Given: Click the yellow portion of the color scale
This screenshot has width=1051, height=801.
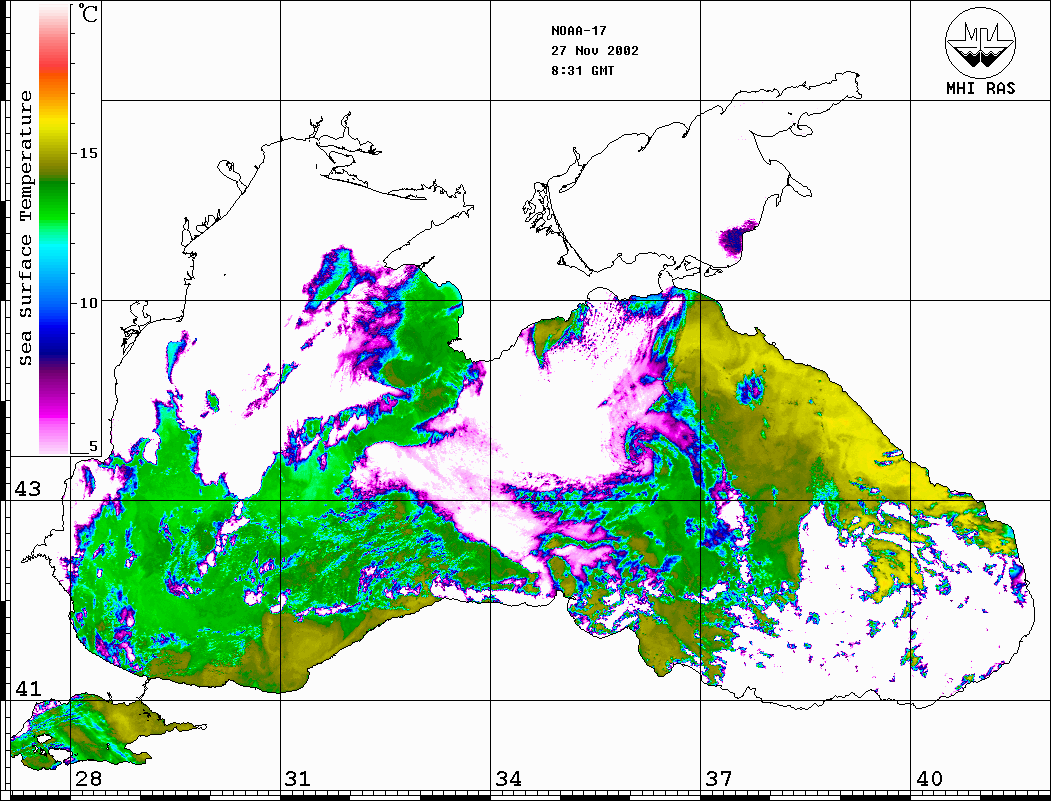Looking at the screenshot, I should (54, 124).
